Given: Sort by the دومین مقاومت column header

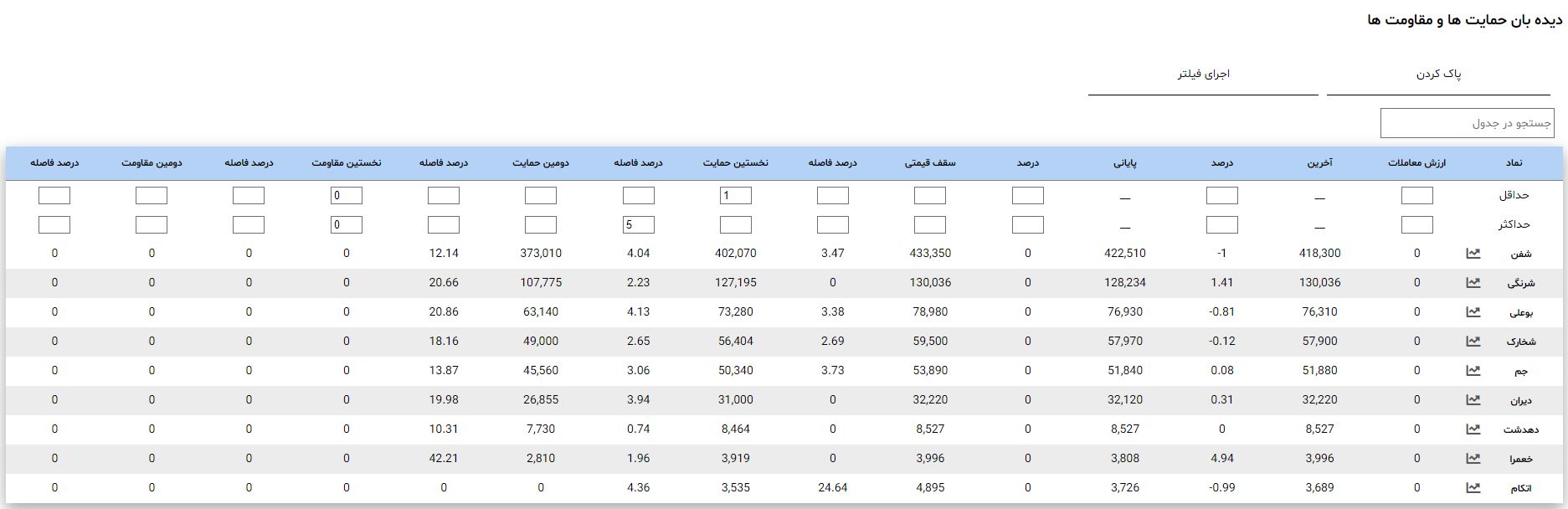Looking at the screenshot, I should [152, 162].
